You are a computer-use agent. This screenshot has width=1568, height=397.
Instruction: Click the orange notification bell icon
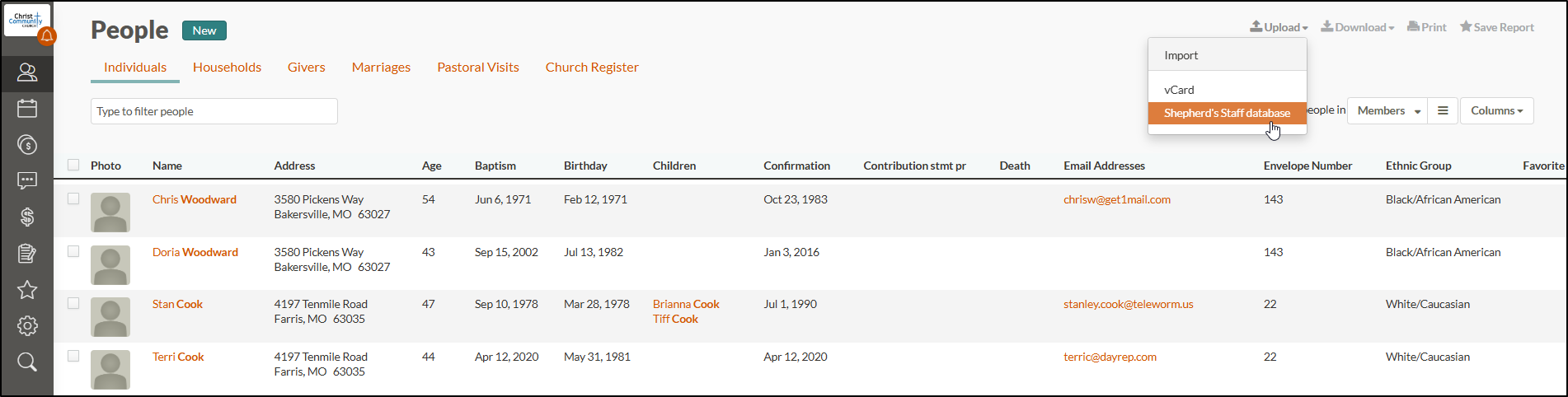click(47, 35)
